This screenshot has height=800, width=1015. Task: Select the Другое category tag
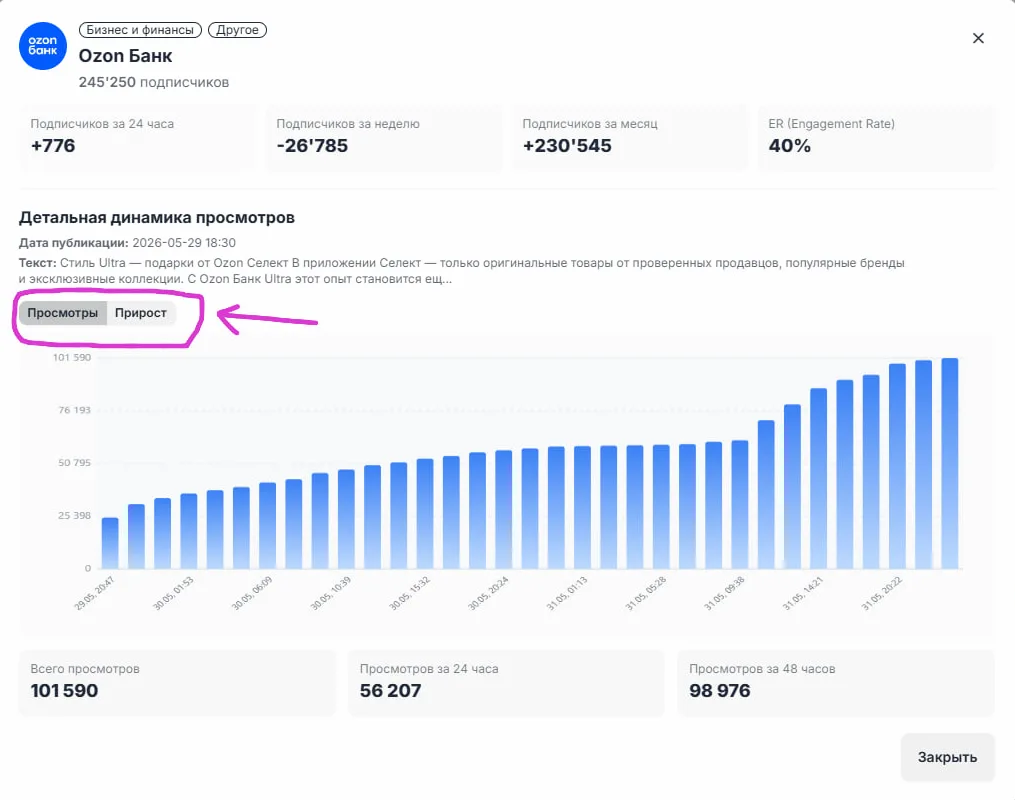(237, 30)
